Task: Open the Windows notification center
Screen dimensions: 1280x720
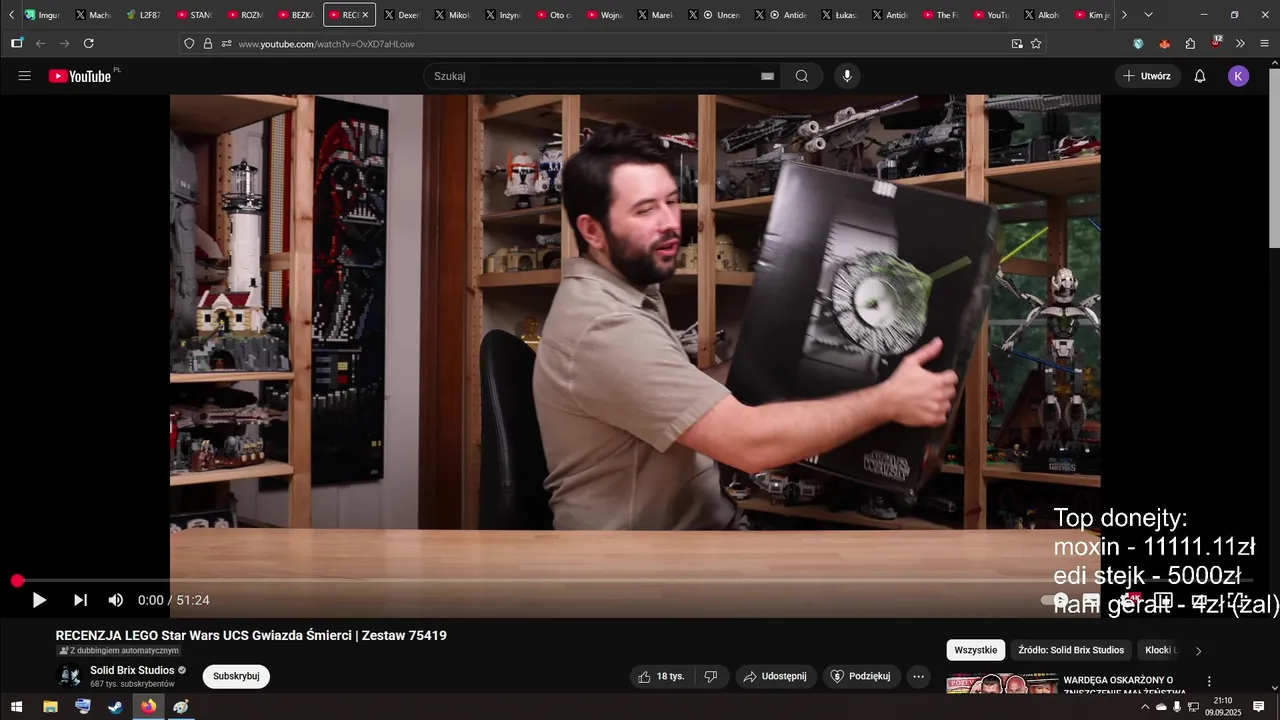Action: click(1259, 707)
